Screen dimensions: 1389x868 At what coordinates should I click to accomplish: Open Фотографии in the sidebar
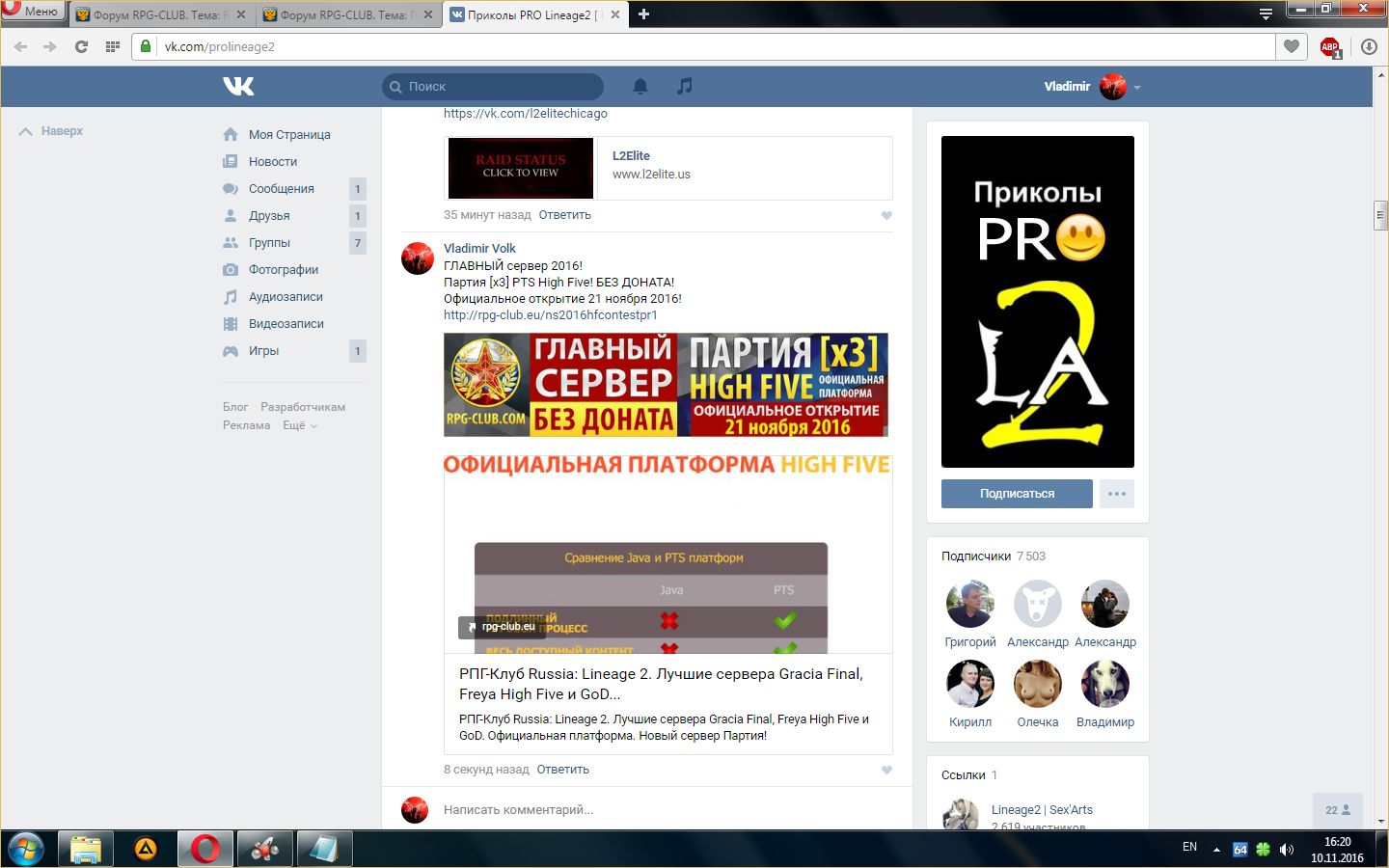click(x=284, y=270)
